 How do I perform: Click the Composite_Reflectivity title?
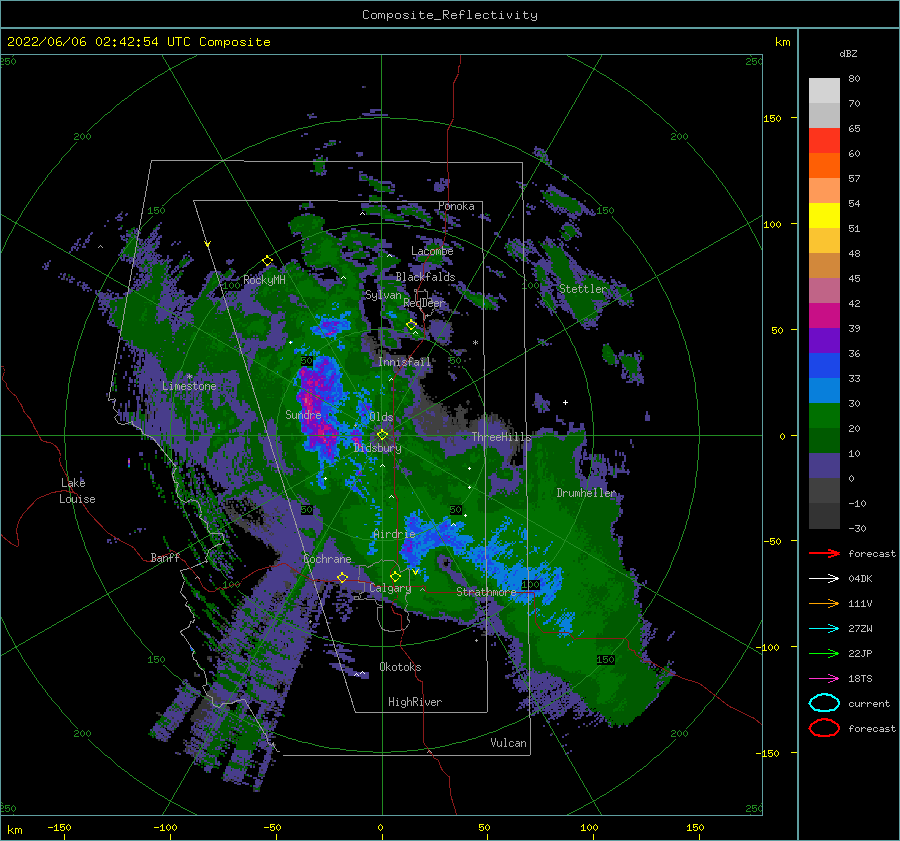[x=450, y=15]
